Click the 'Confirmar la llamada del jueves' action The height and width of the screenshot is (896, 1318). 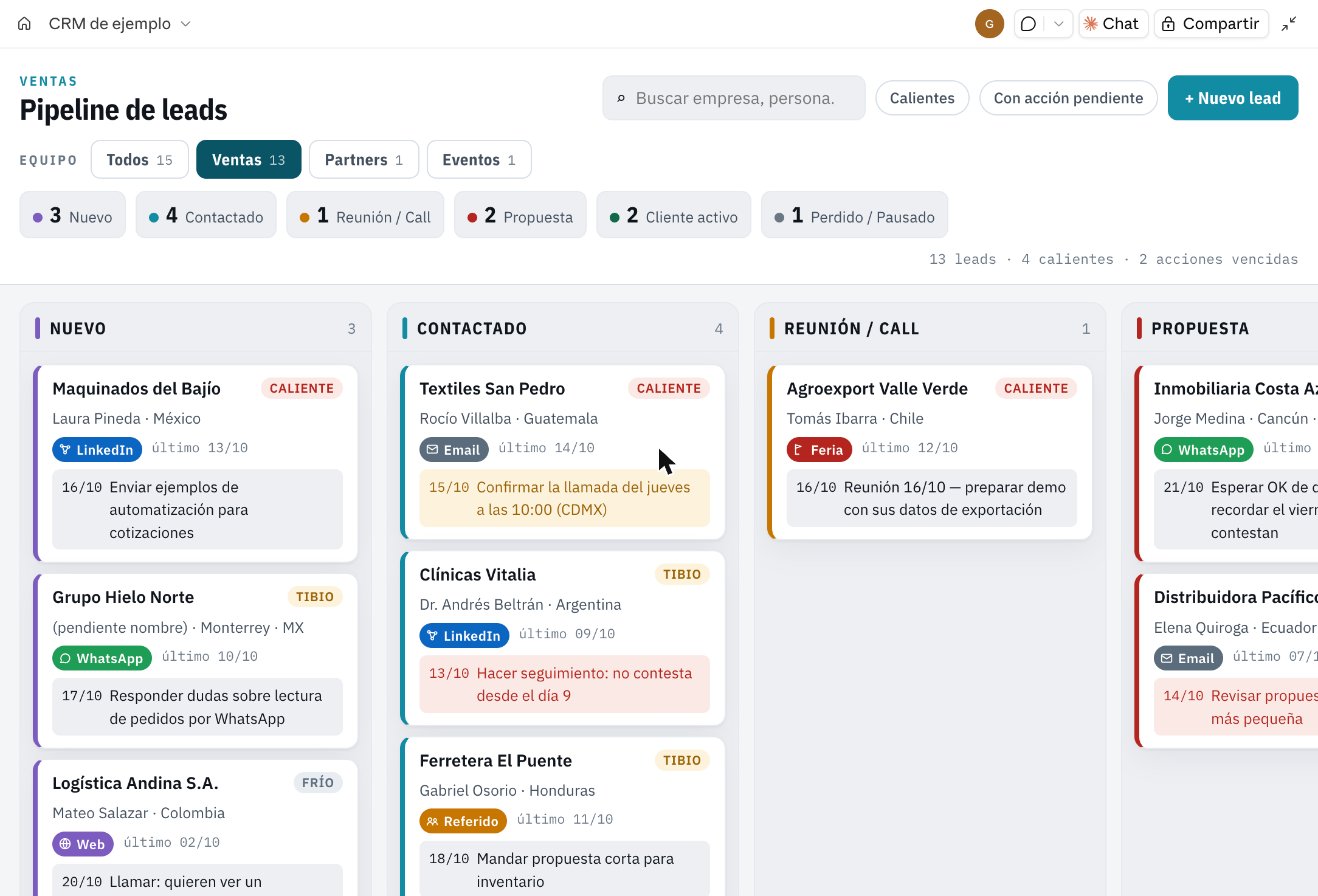565,498
